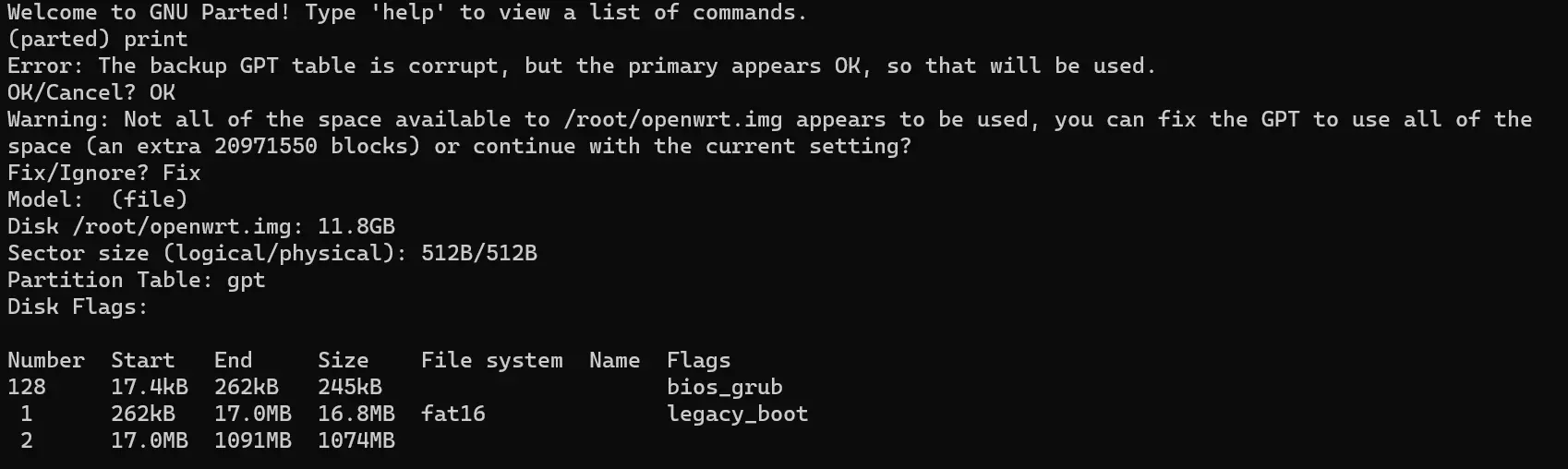This screenshot has width=1568, height=469.
Task: Click the 'File system' column header
Action: tap(492, 361)
